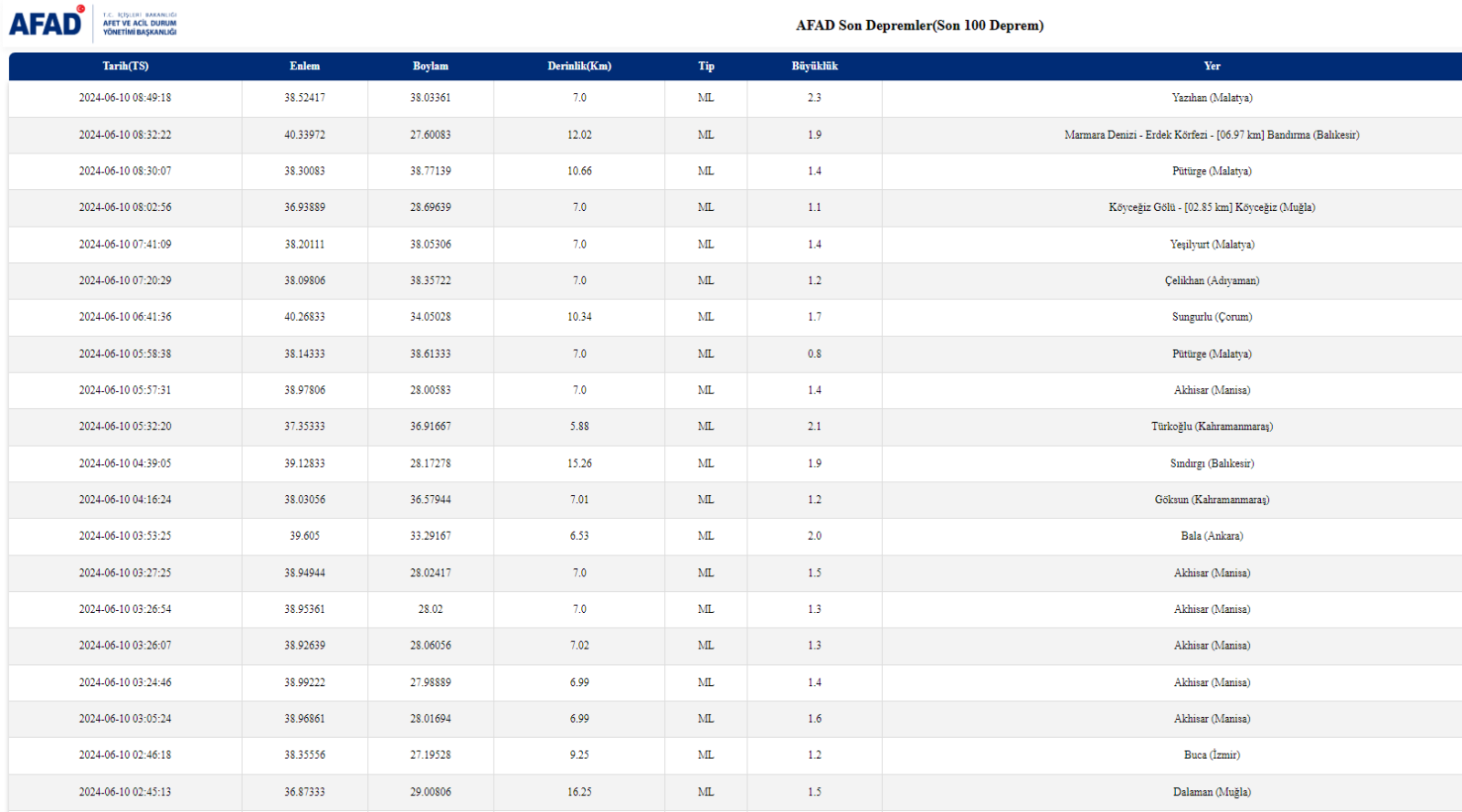Select magnitude value 2.0
This screenshot has width=1462, height=812.
pyautogui.click(x=814, y=536)
